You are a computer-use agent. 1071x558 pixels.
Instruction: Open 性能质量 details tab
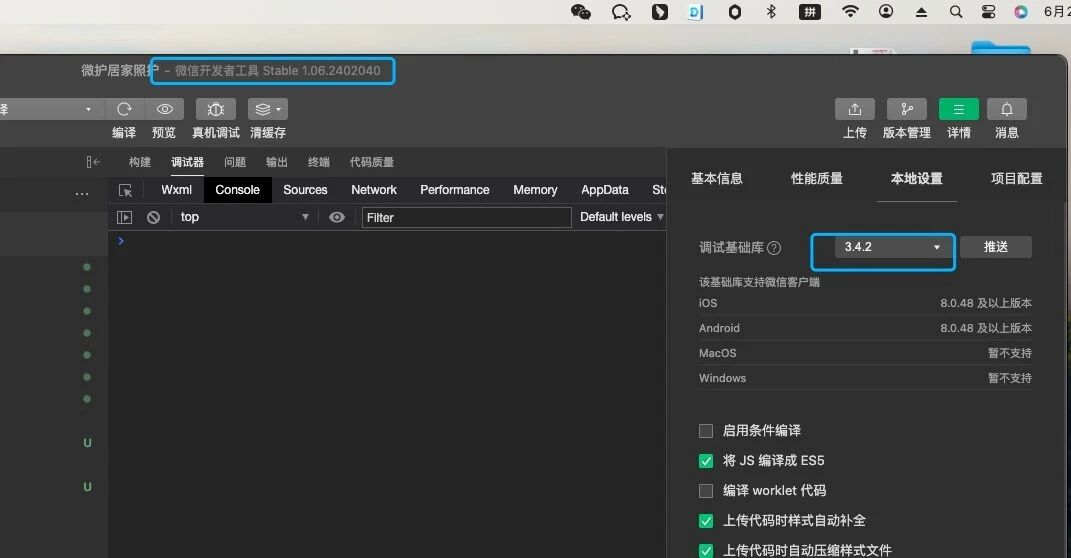[x=817, y=179]
